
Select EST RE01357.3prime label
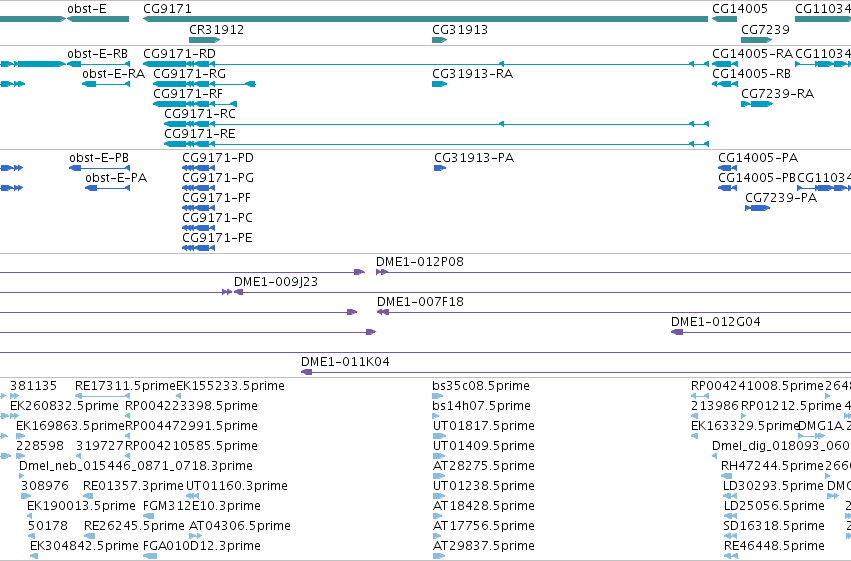coord(134,487)
